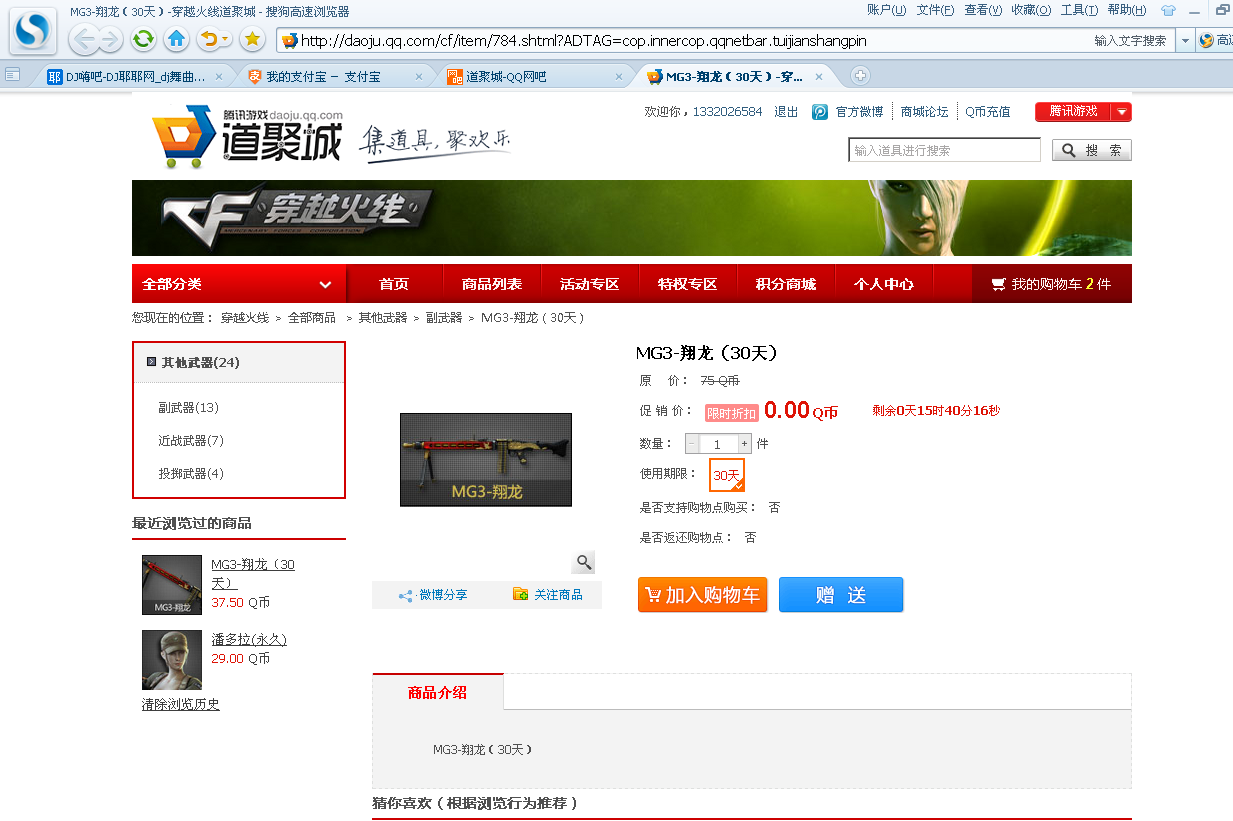Open the Q币充值 link
The height and width of the screenshot is (821, 1233).
[988, 112]
